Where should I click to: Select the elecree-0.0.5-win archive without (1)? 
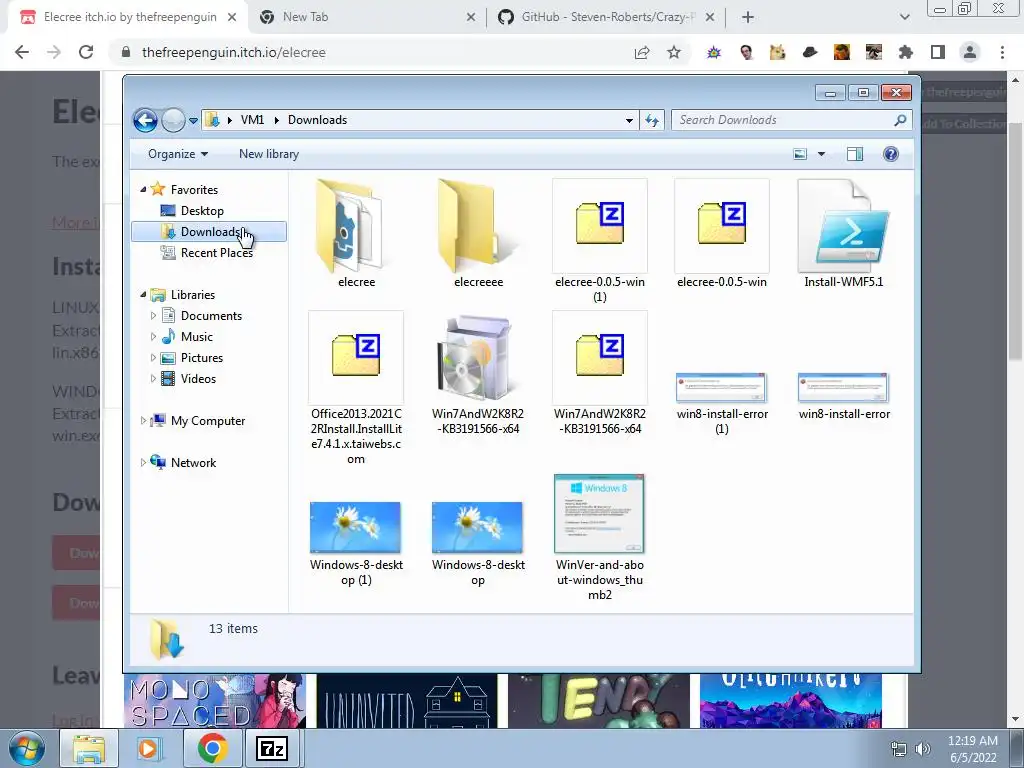[722, 233]
